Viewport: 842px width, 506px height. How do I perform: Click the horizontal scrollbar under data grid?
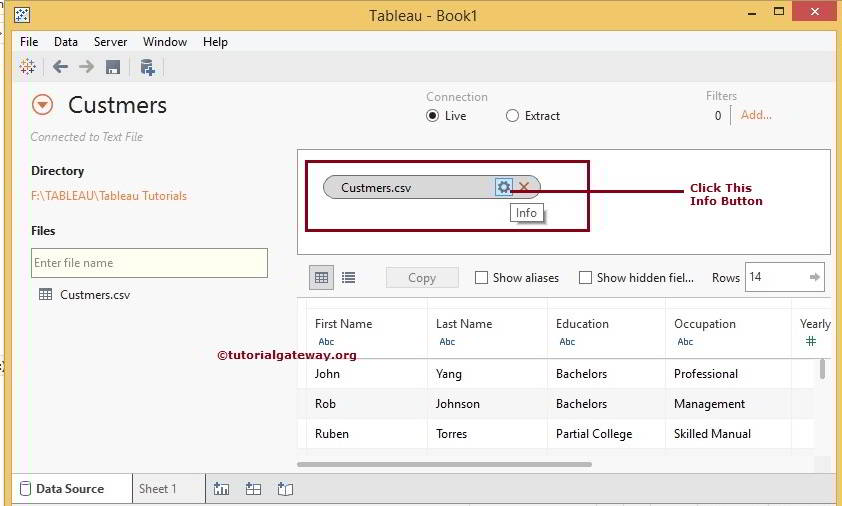click(x=444, y=464)
